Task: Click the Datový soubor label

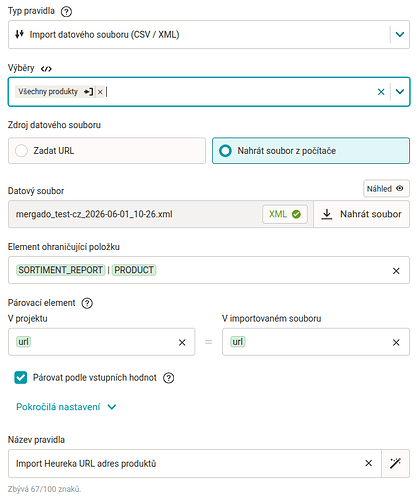Action: point(36,191)
